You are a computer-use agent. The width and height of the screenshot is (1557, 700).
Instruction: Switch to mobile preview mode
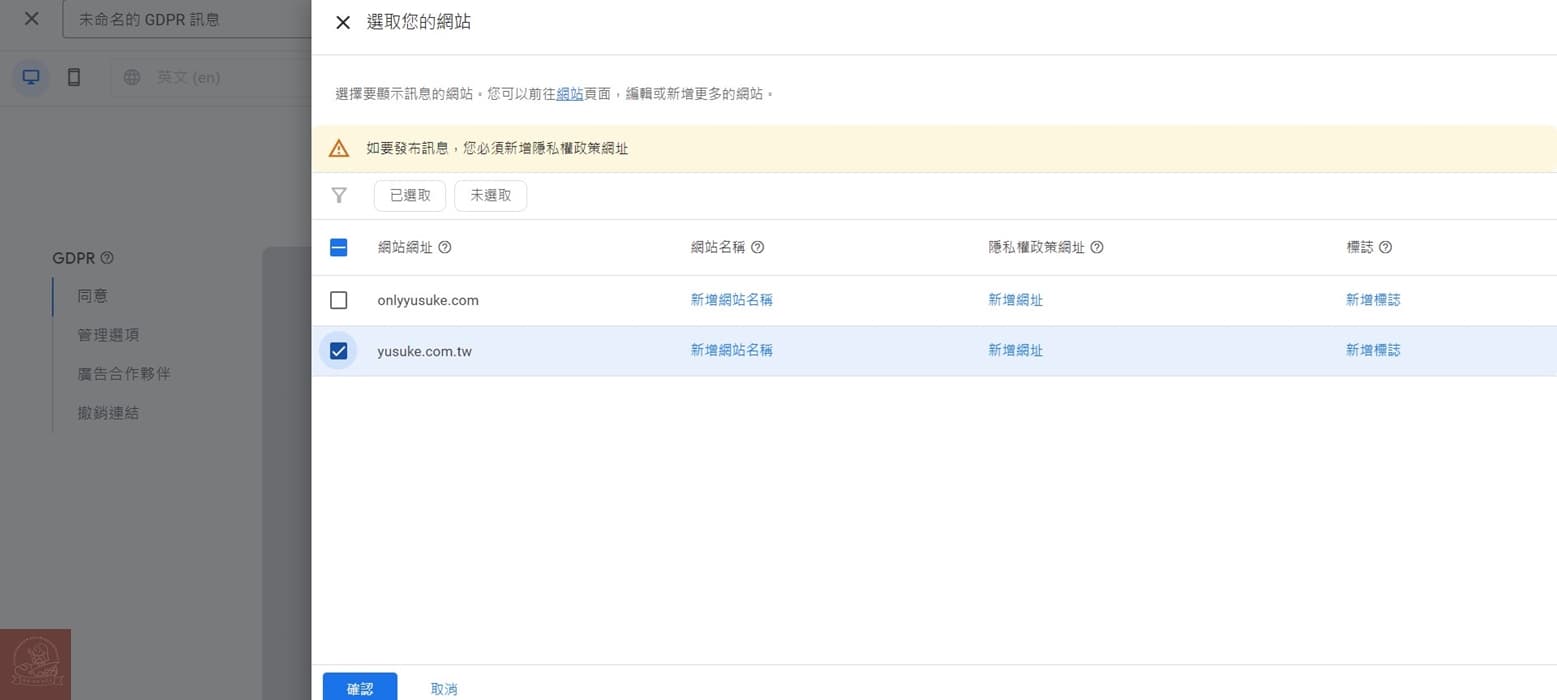click(x=73, y=76)
